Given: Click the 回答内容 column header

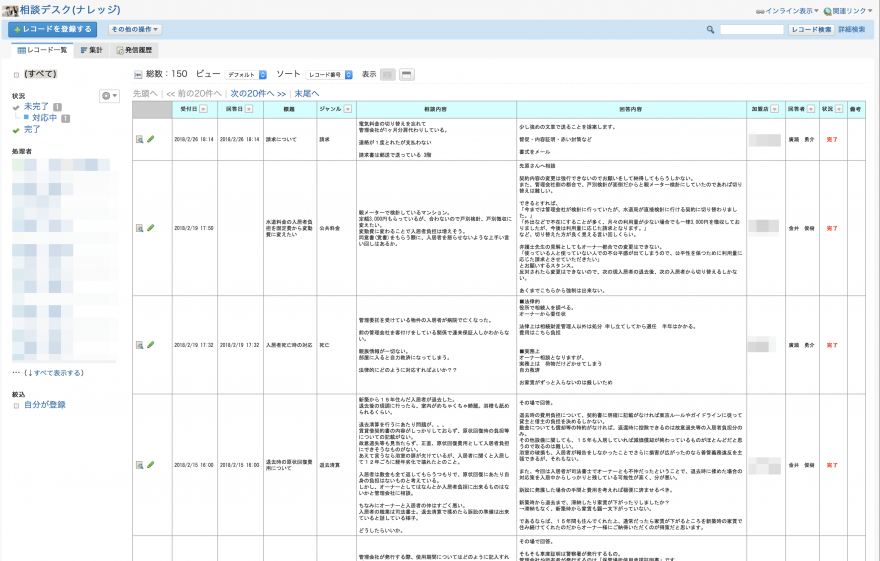Looking at the screenshot, I should (631, 109).
